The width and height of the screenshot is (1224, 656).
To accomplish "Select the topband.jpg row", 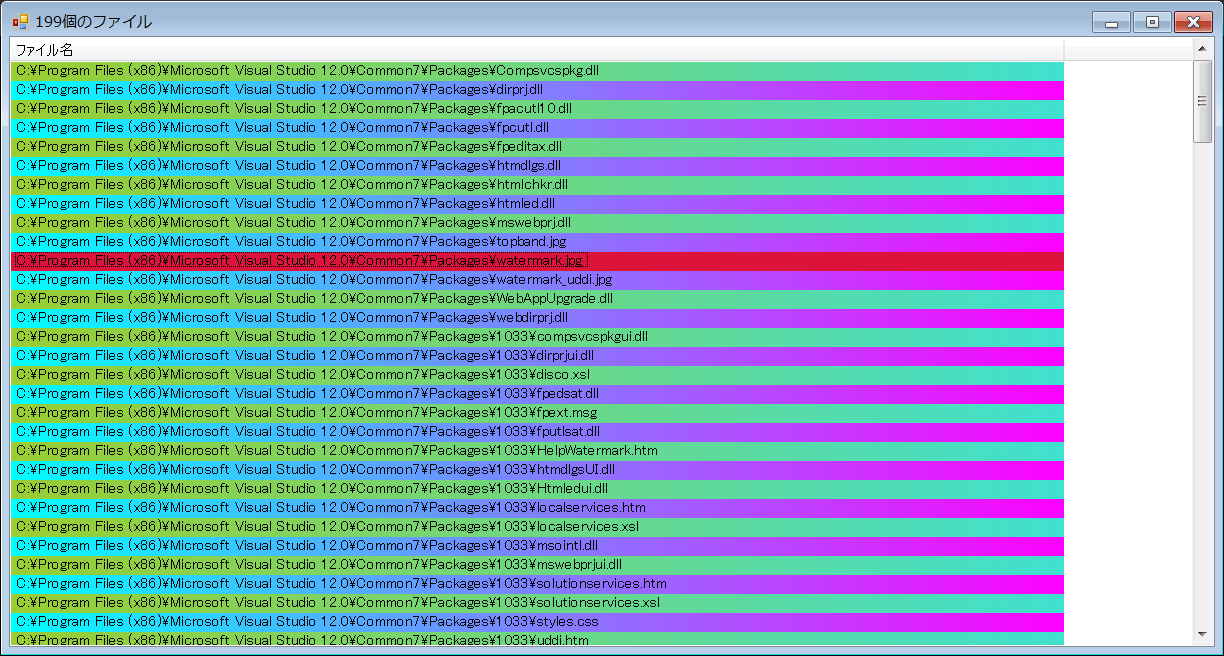I will point(537,242).
